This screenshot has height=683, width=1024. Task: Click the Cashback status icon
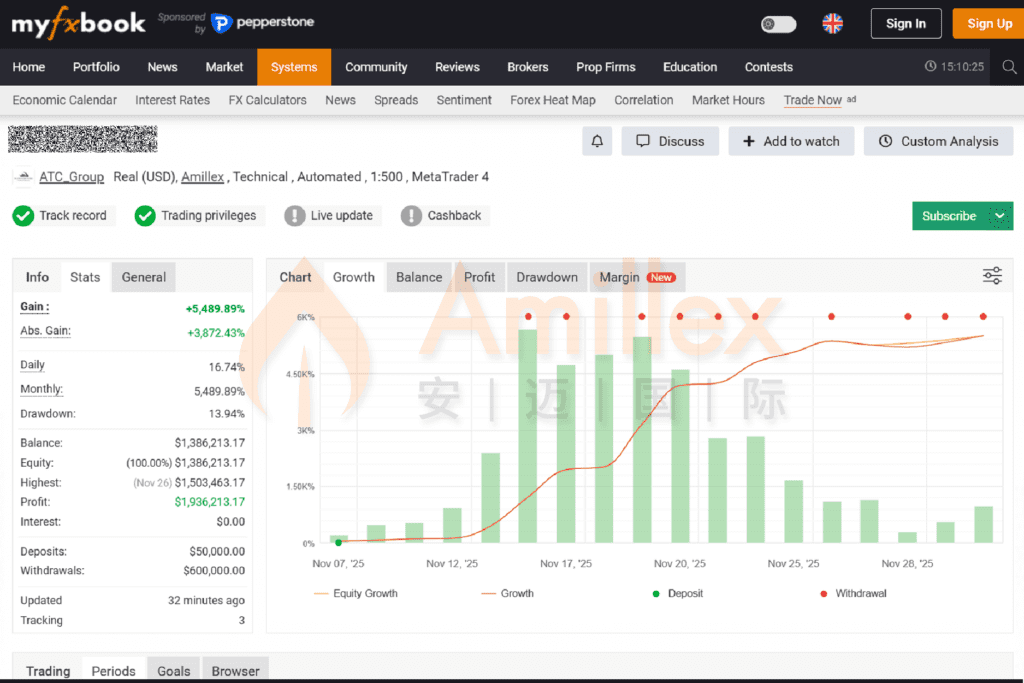(411, 215)
